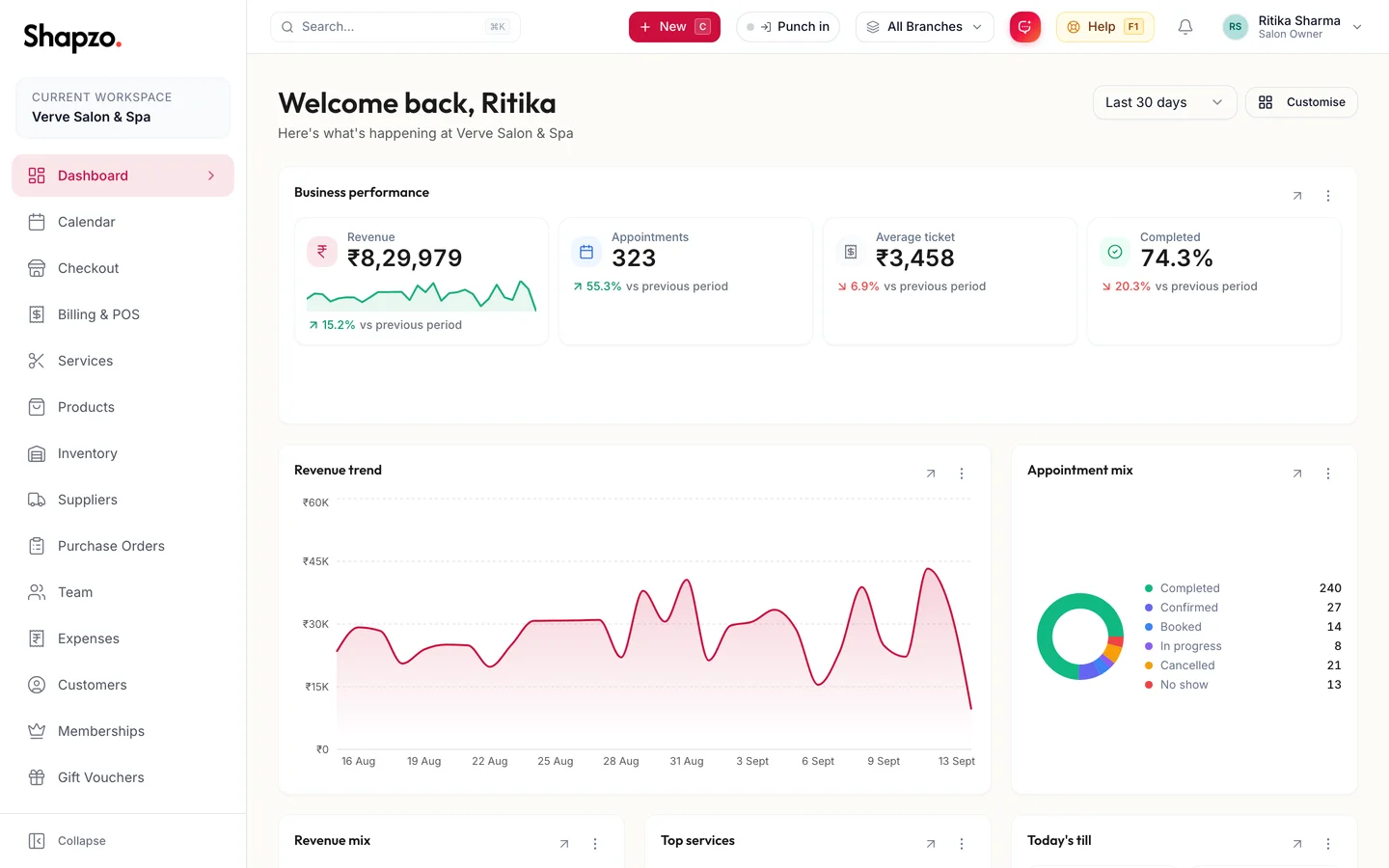1389x868 pixels.
Task: Click the New button
Action: pyautogui.click(x=674, y=27)
